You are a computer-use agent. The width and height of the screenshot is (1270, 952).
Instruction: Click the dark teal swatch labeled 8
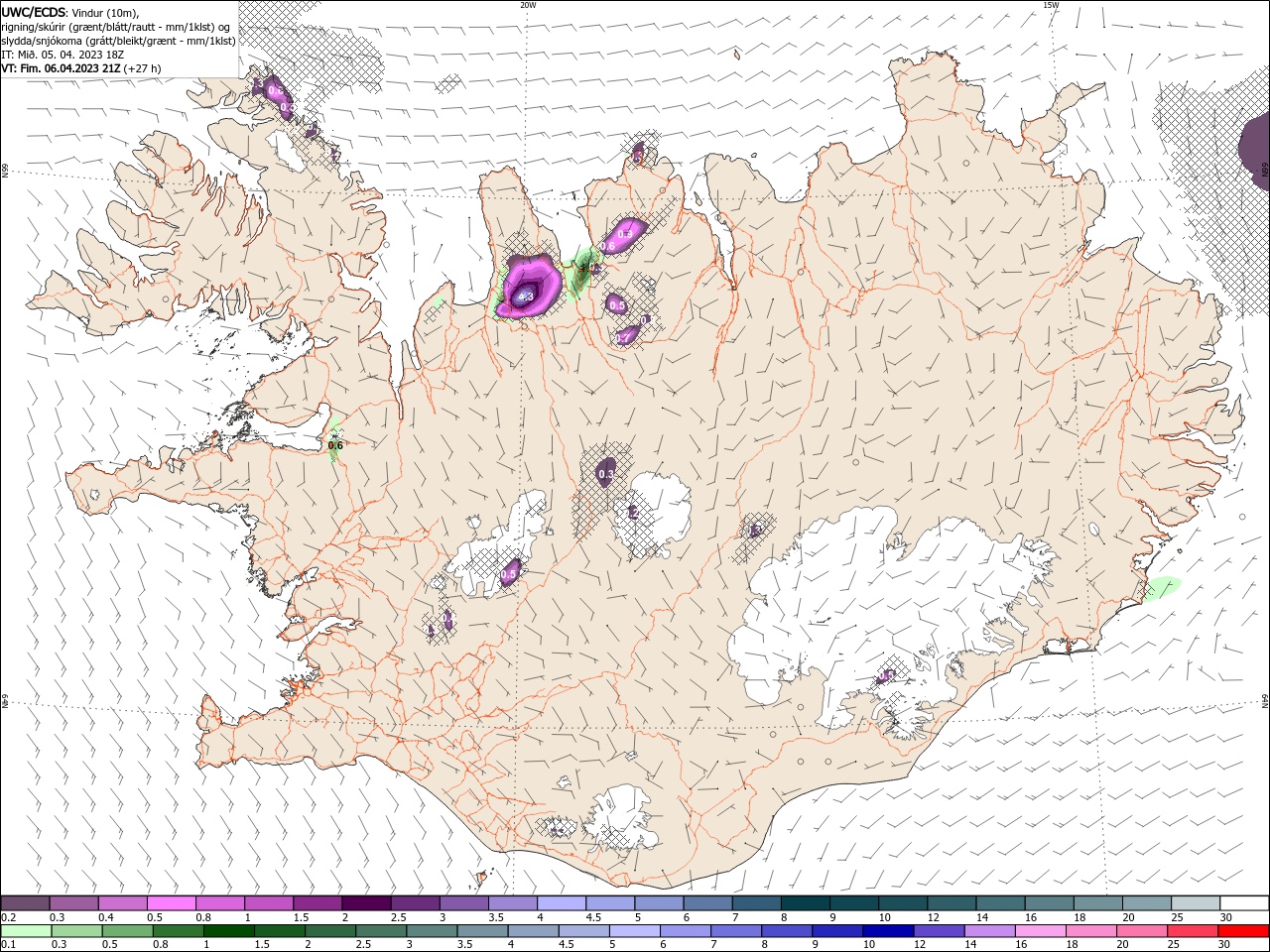tap(806, 903)
